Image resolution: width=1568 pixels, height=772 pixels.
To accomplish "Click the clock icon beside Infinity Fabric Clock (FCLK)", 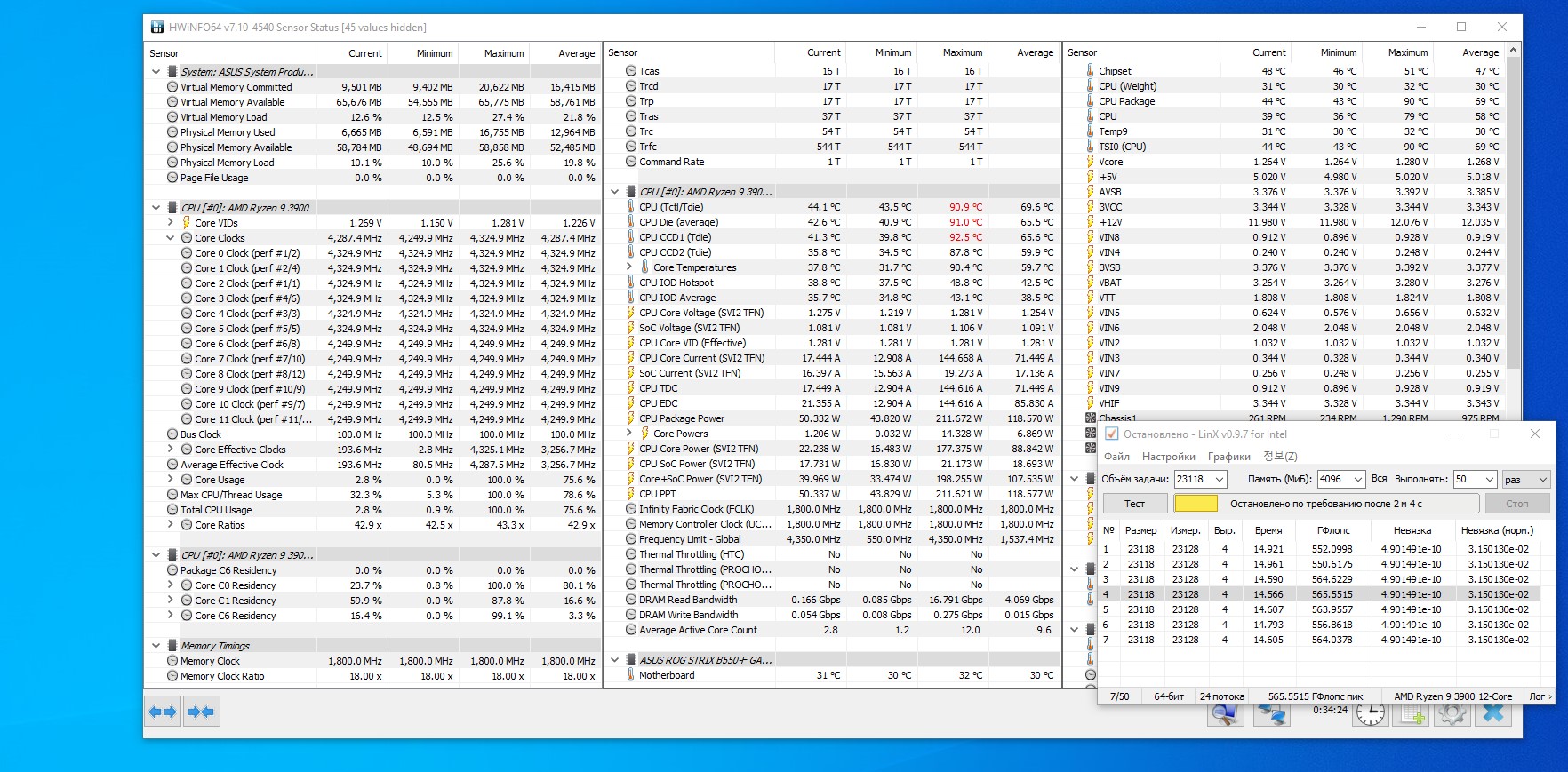I will (631, 509).
